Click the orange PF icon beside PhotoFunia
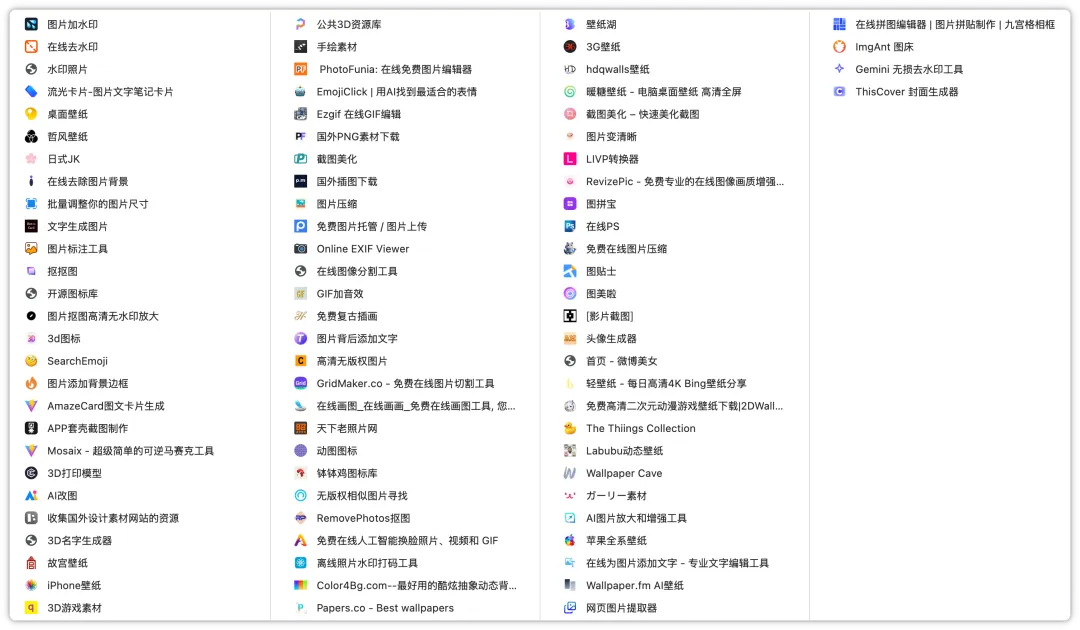This screenshot has width=1080, height=630. coord(300,70)
